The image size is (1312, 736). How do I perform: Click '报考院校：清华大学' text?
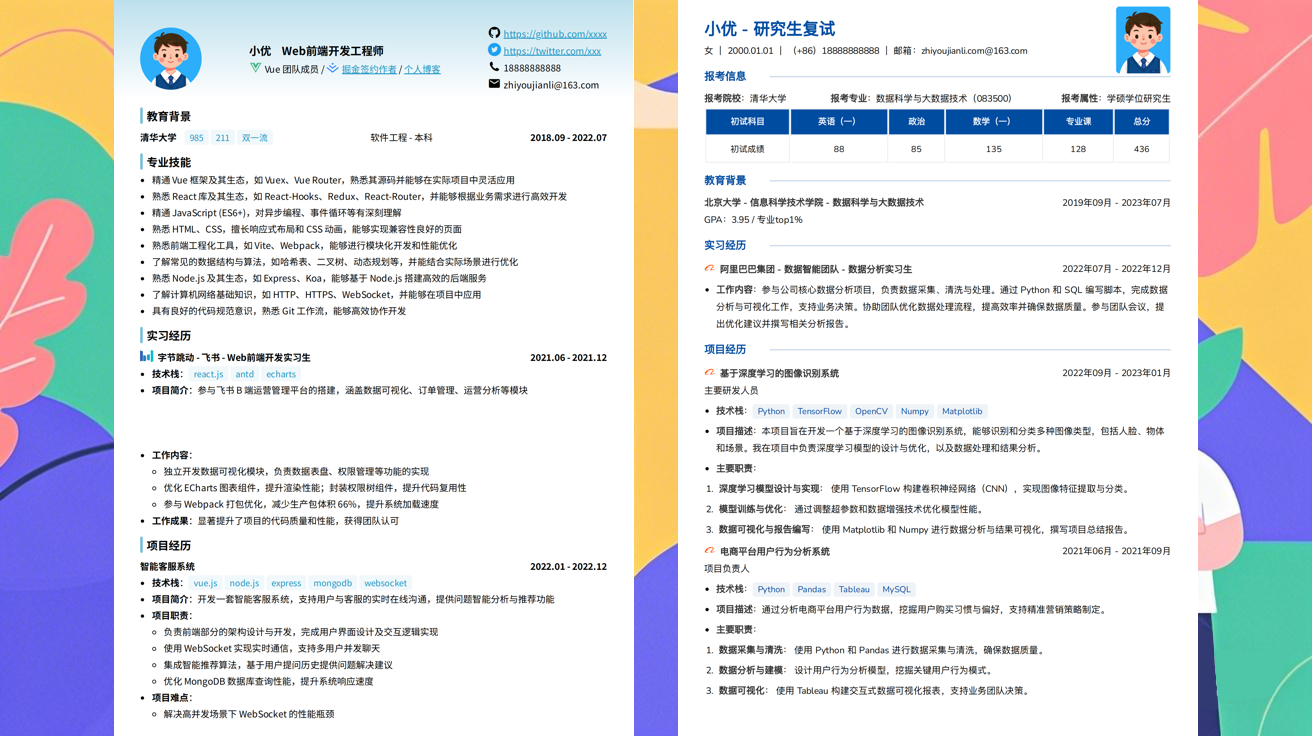745,98
